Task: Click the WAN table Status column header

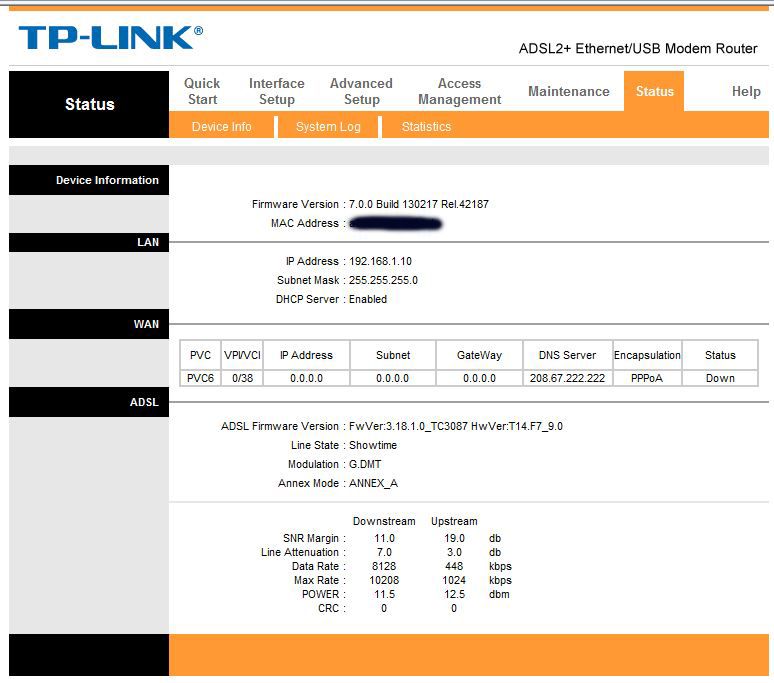Action: pyautogui.click(x=720, y=355)
